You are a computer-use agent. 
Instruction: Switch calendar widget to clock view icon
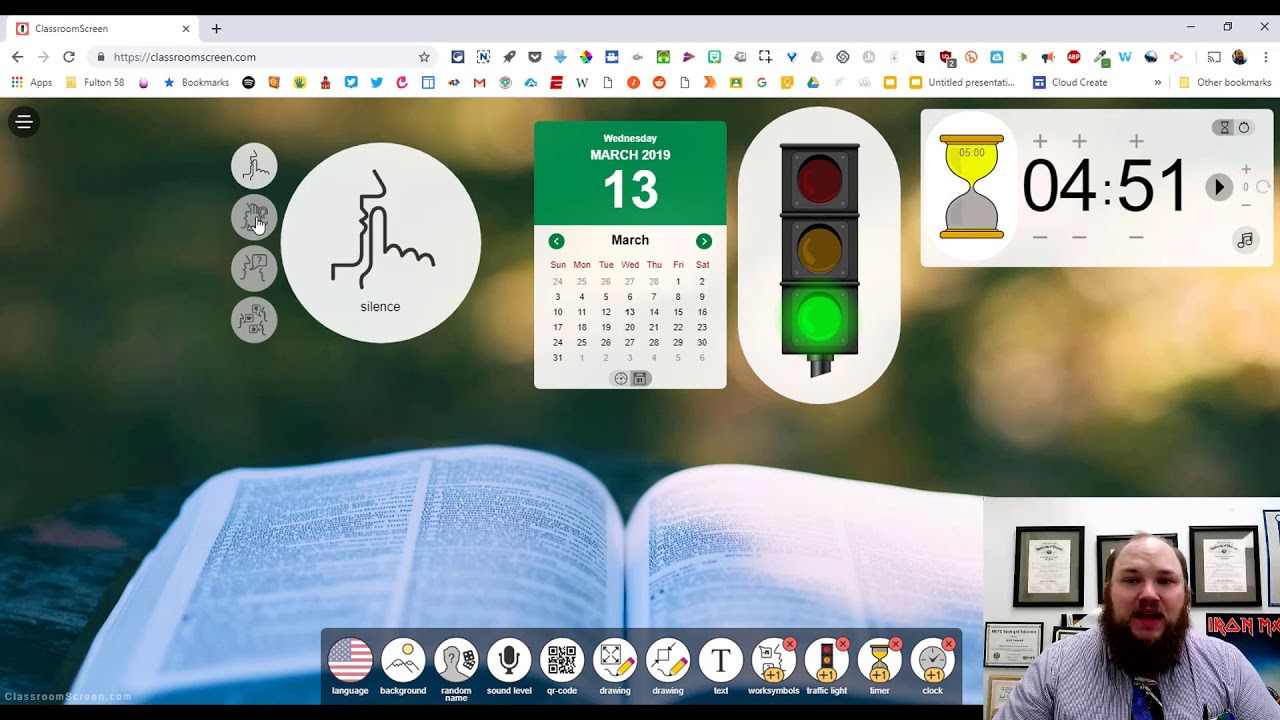(621, 379)
